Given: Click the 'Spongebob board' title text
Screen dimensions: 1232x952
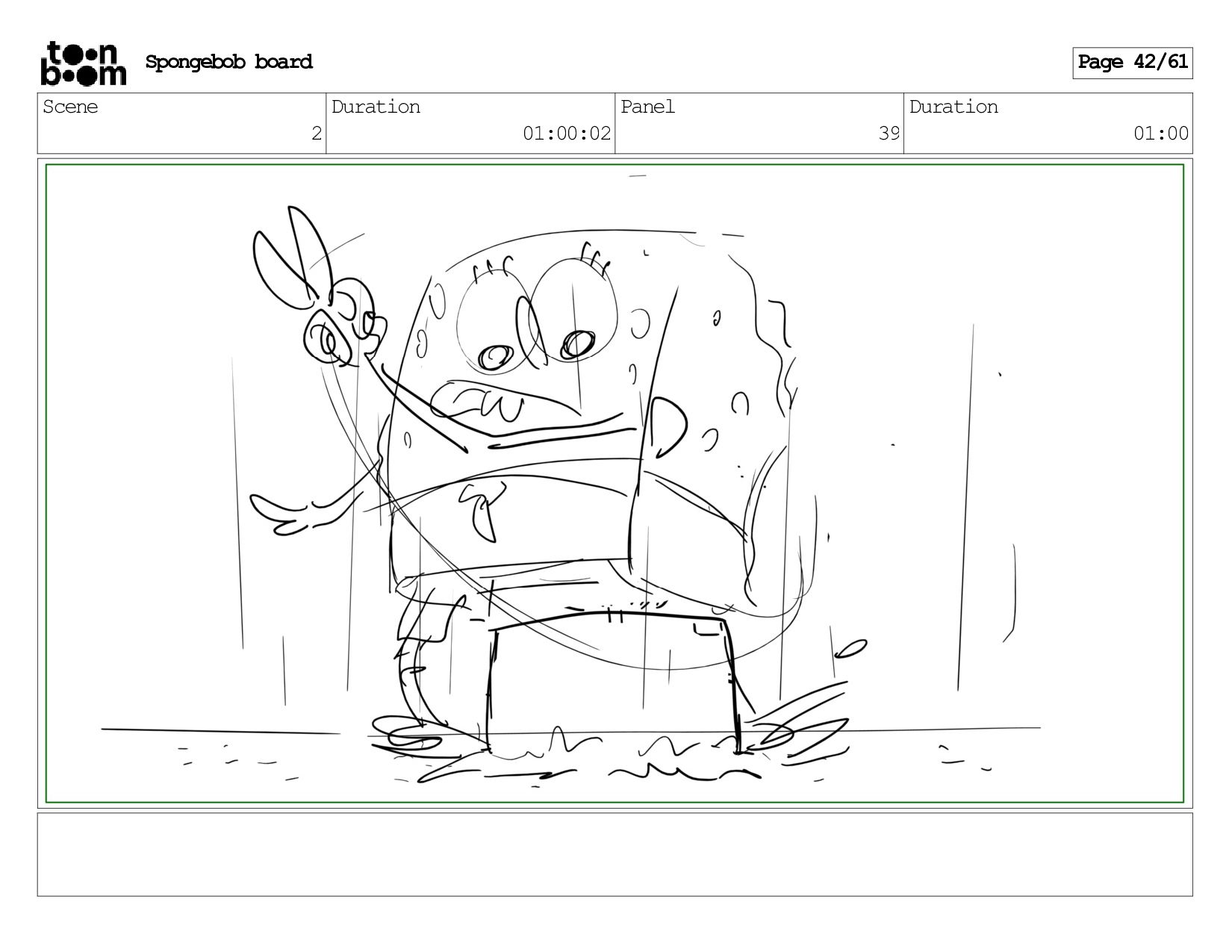Looking at the screenshot, I should pos(228,62).
